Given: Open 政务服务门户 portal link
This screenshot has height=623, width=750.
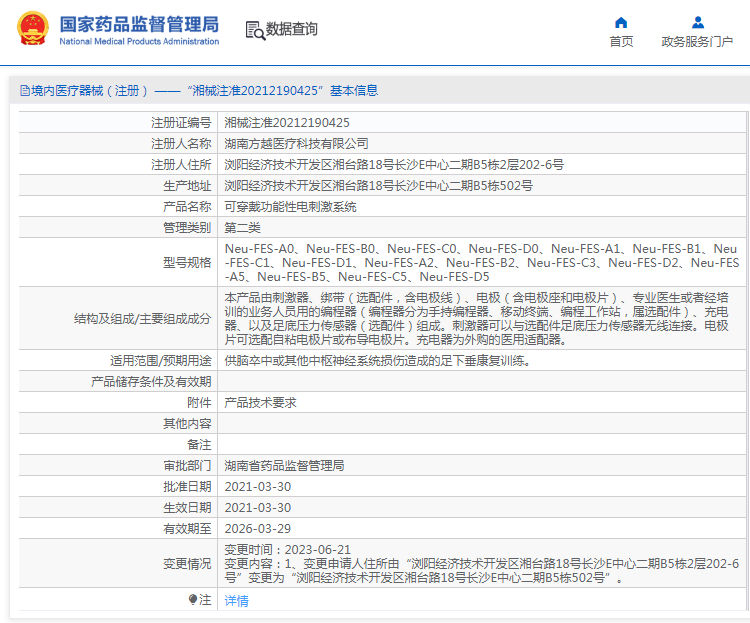Looking at the screenshot, I should [697, 42].
